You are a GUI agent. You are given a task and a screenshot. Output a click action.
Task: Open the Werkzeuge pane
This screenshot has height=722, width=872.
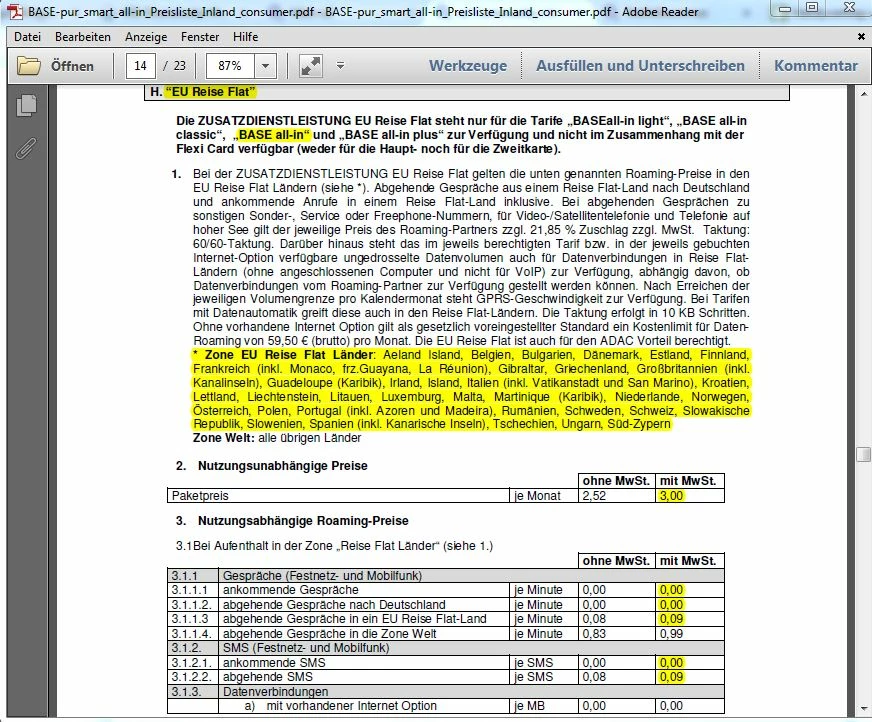(x=468, y=66)
